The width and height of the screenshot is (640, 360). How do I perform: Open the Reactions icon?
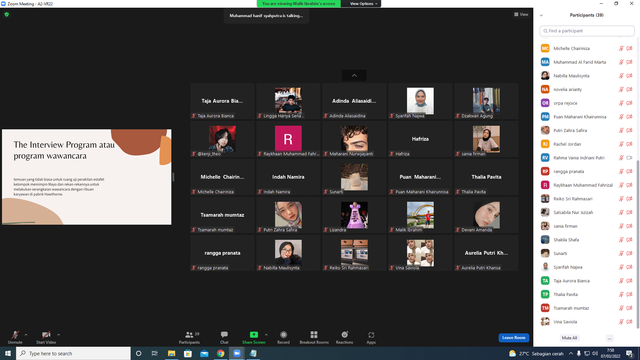pos(344,335)
